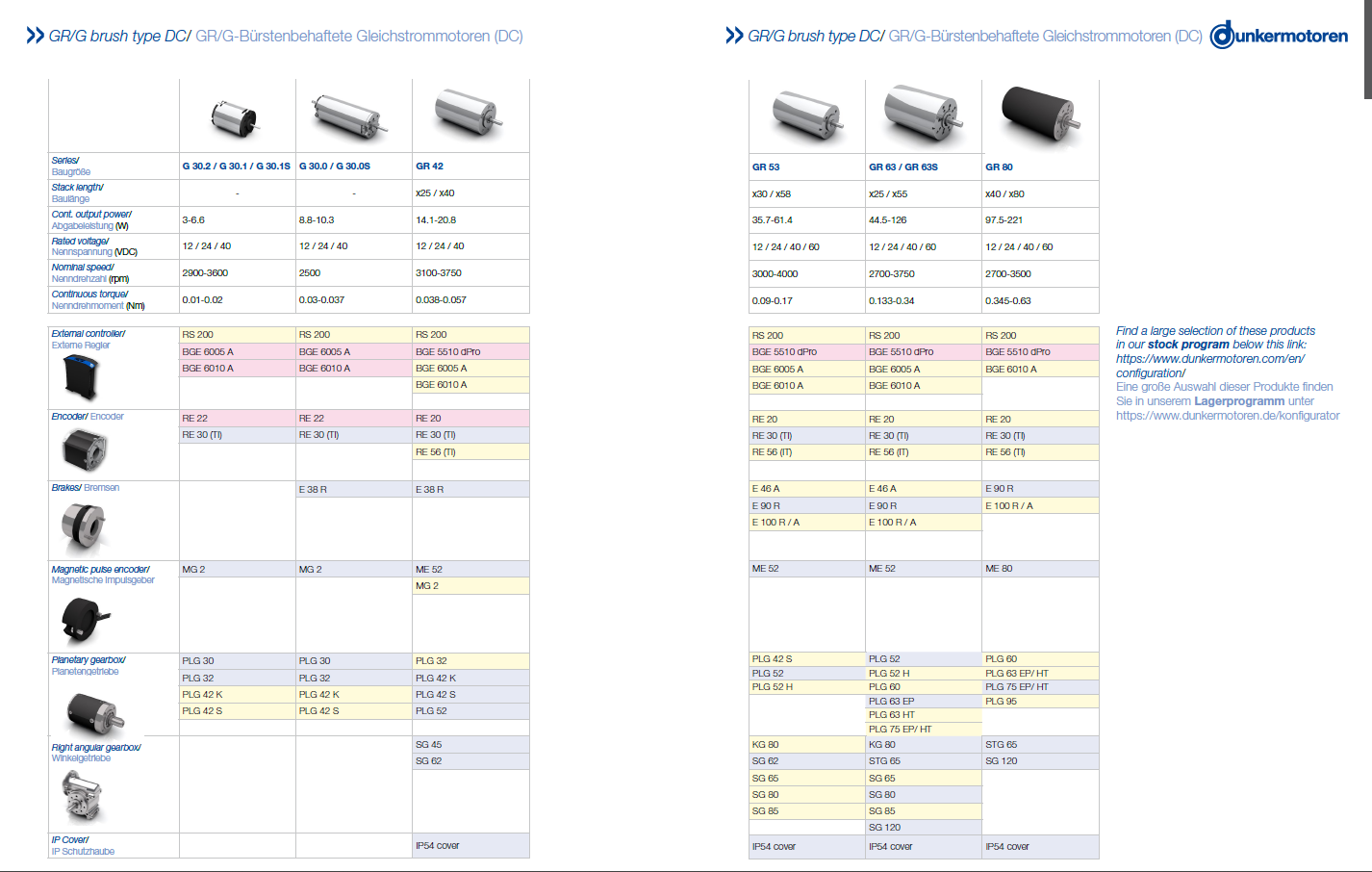Click the Planetary gearbox image
Screen dimensions: 1372x872
tap(93, 711)
